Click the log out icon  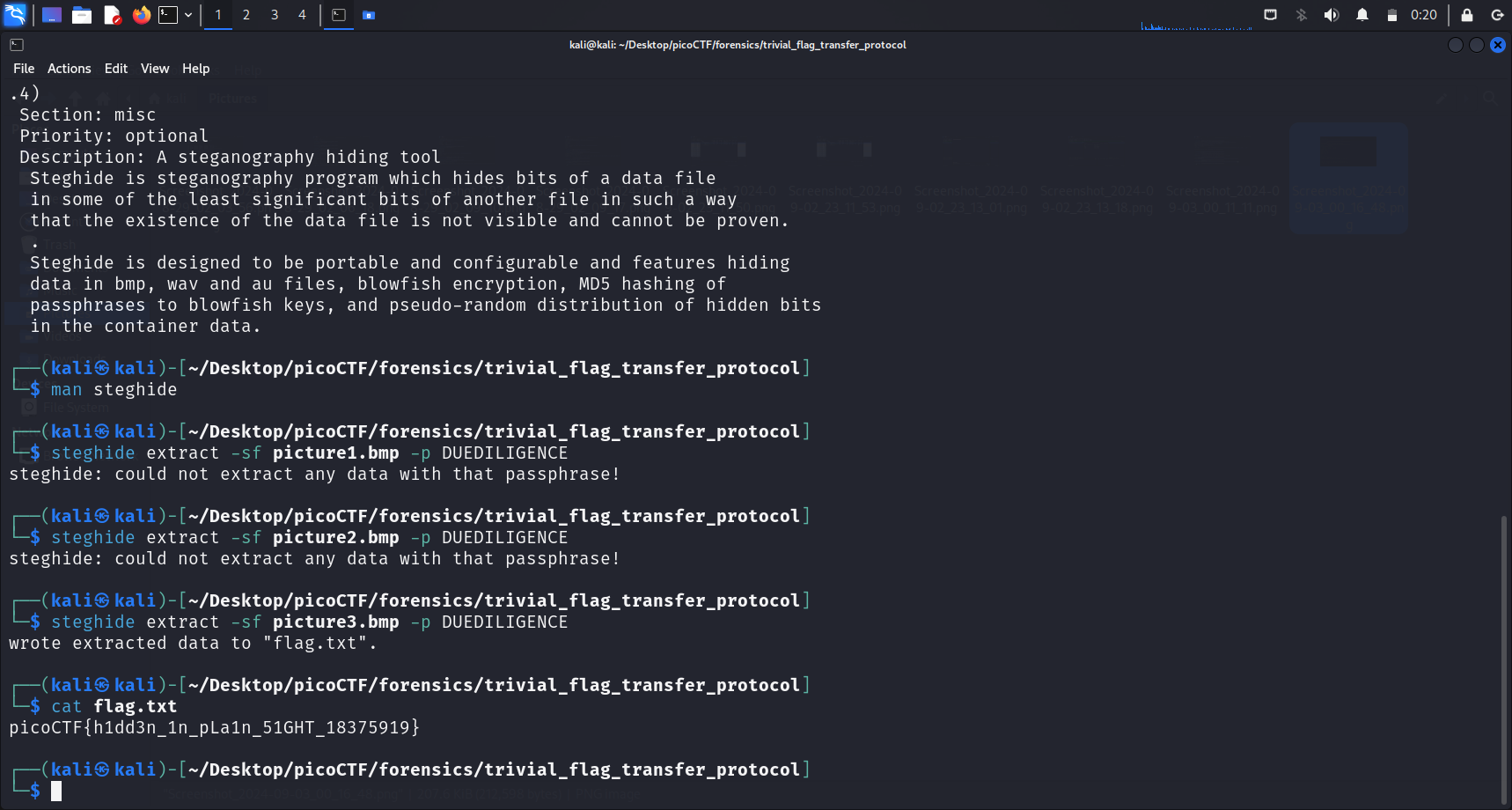tap(1497, 15)
